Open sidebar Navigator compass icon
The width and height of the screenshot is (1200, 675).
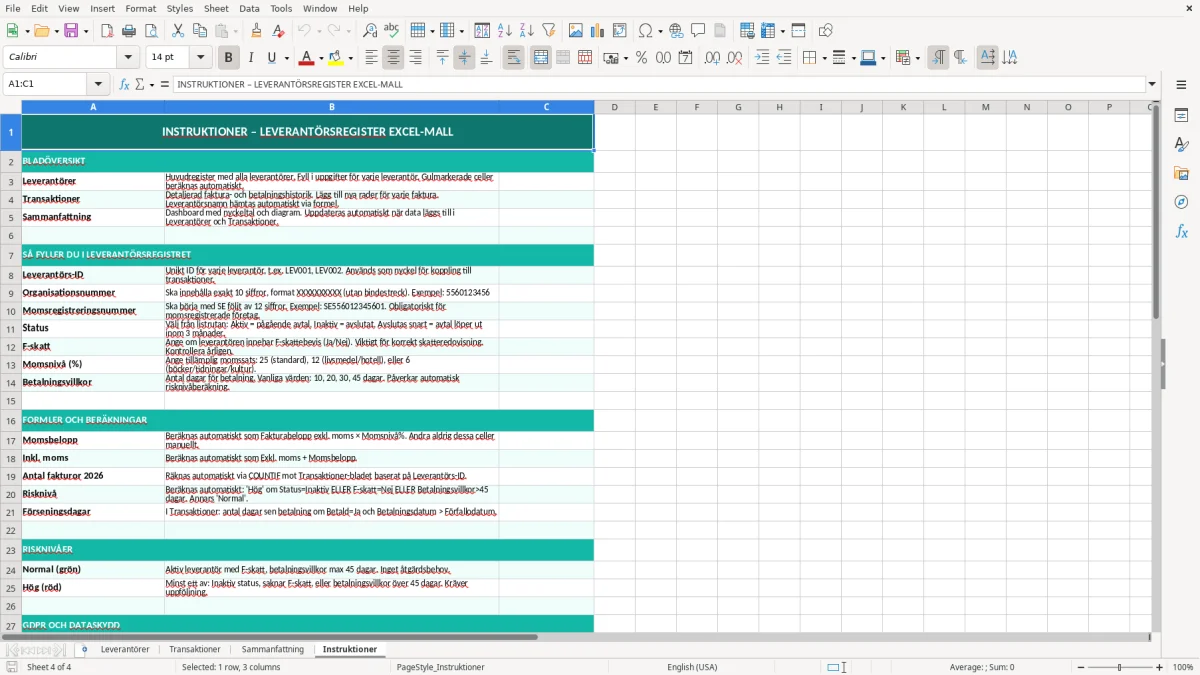coord(1181,202)
